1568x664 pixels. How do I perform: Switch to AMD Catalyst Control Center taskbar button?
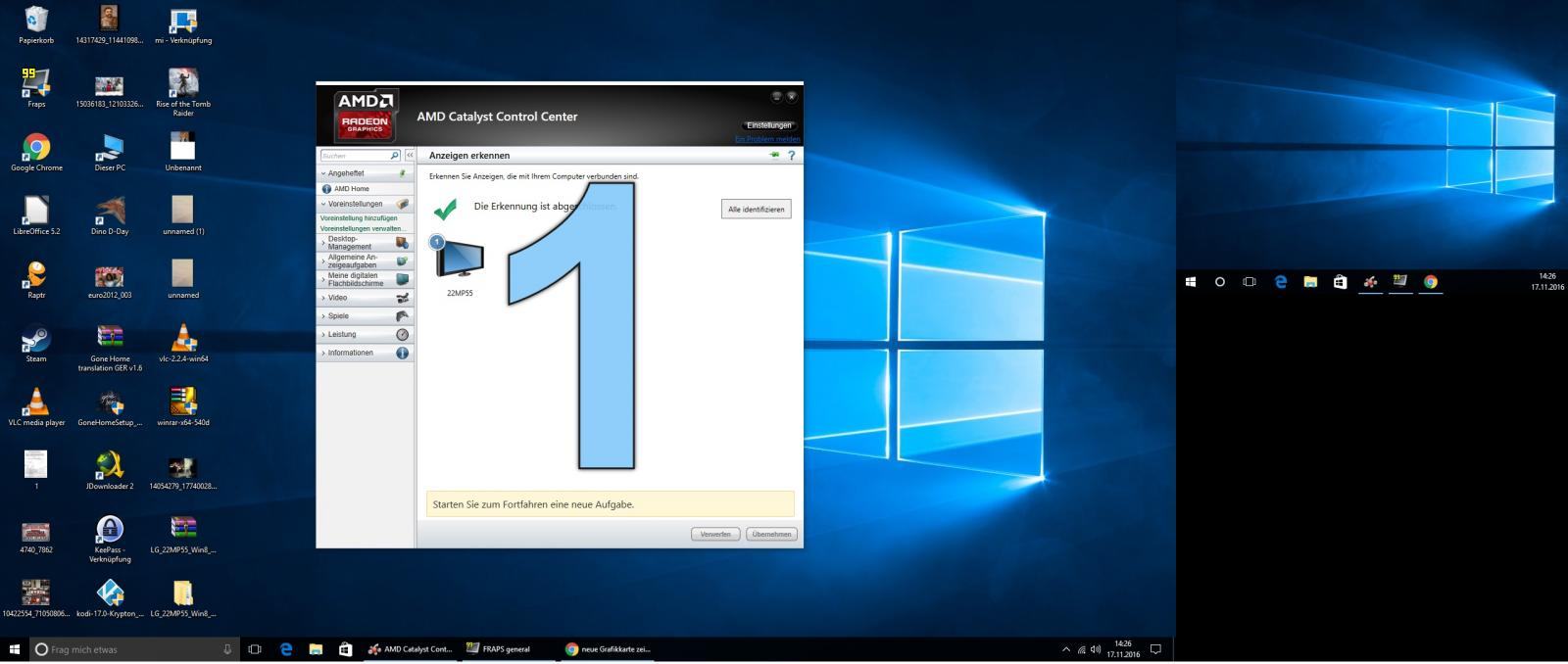click(410, 648)
